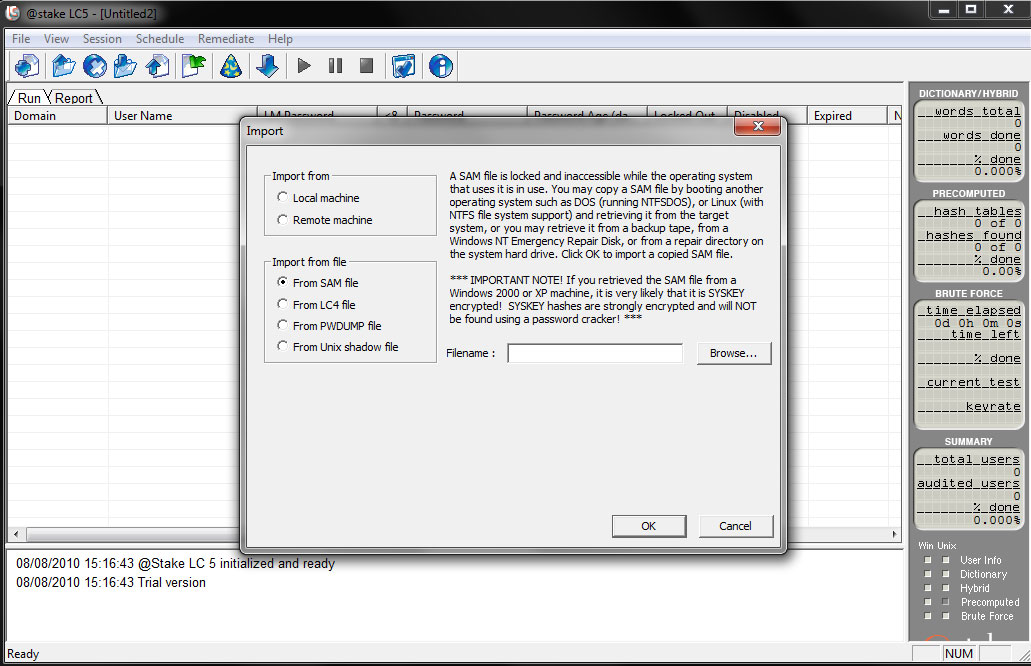This screenshot has height=666, width=1031.
Task: Open the Session menu
Action: 102,39
